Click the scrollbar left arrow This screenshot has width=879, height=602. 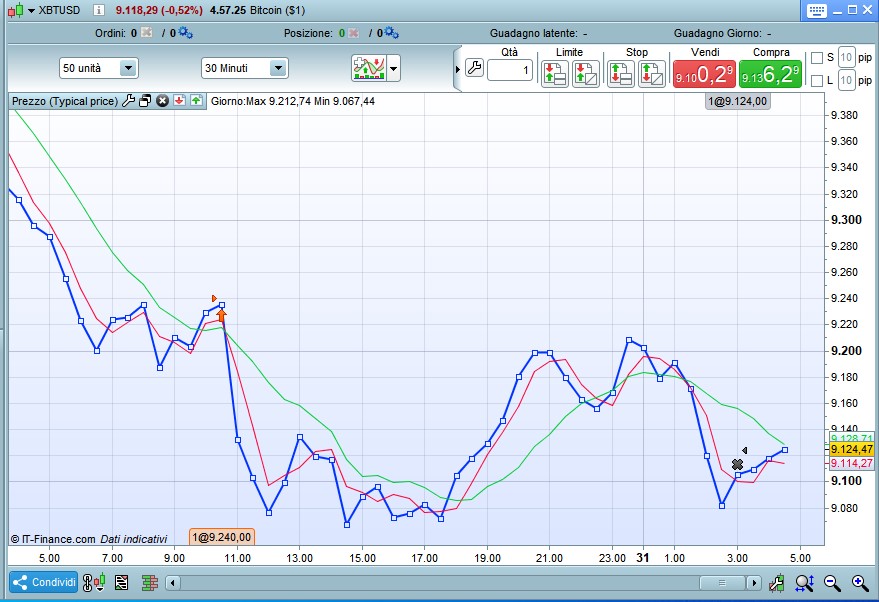(173, 583)
